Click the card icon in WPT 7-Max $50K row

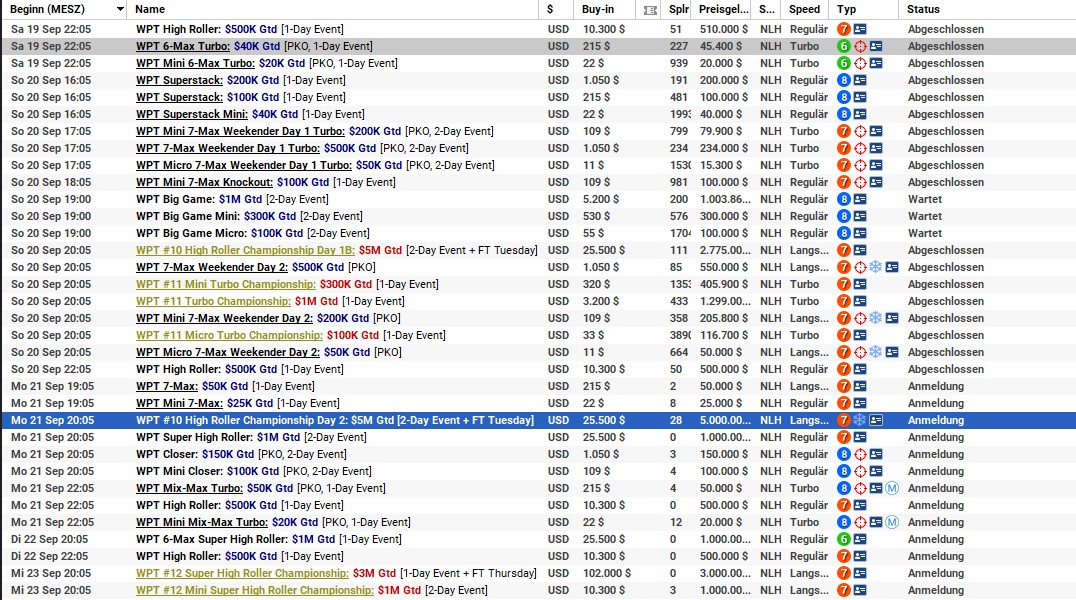coord(860,386)
